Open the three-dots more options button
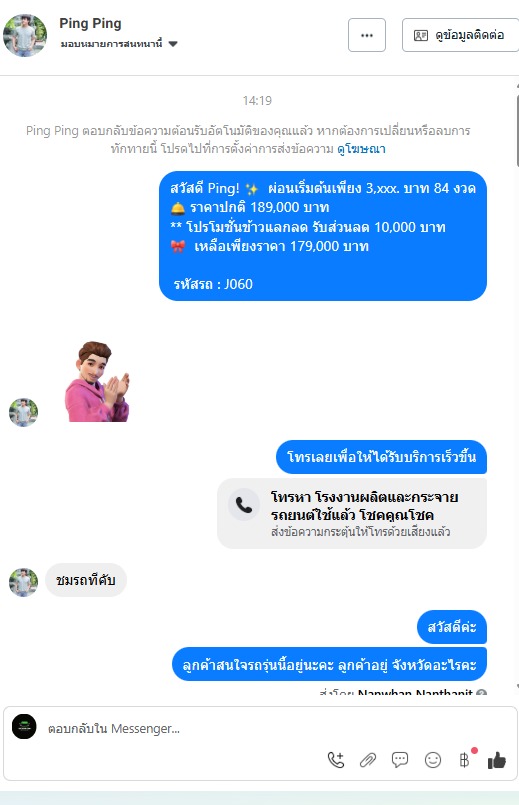 367,35
